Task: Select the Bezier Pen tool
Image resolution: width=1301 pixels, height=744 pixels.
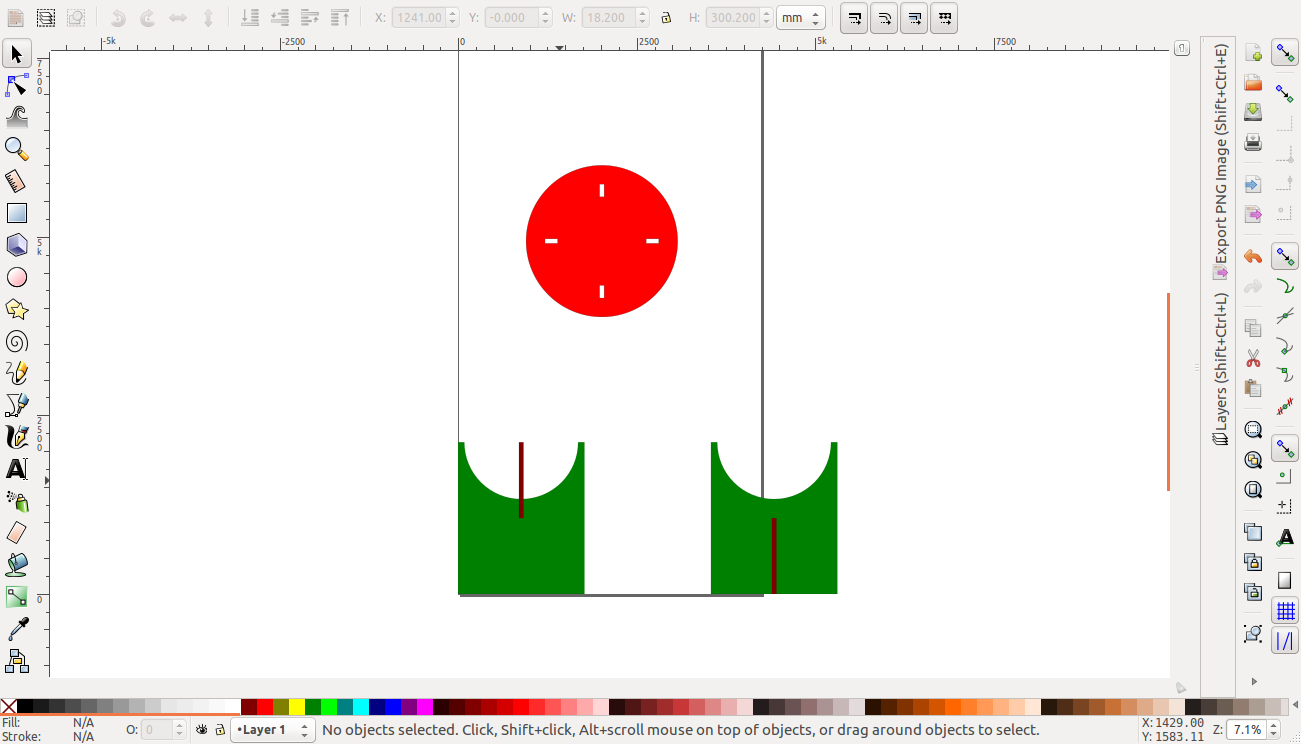Action: coord(17,405)
